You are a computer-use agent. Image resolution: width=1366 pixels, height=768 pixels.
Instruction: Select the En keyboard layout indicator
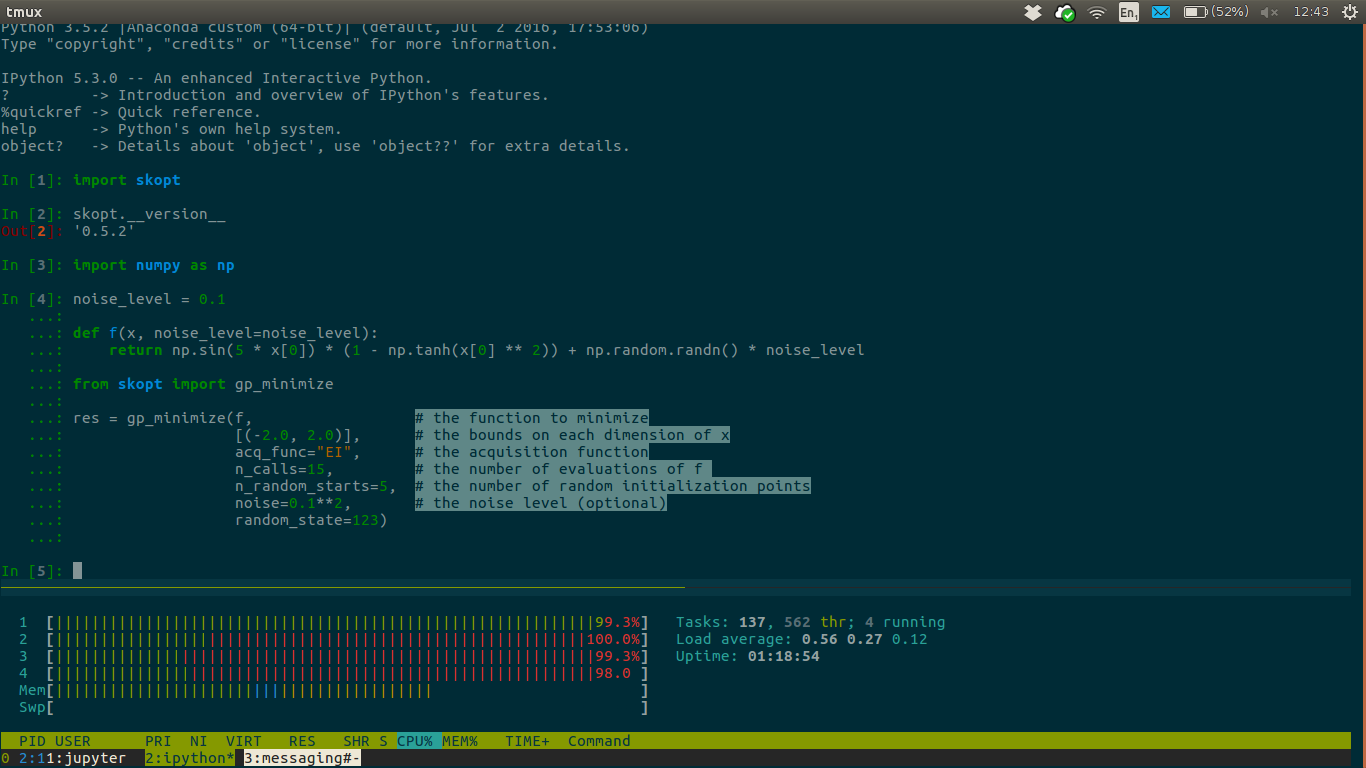(1128, 11)
